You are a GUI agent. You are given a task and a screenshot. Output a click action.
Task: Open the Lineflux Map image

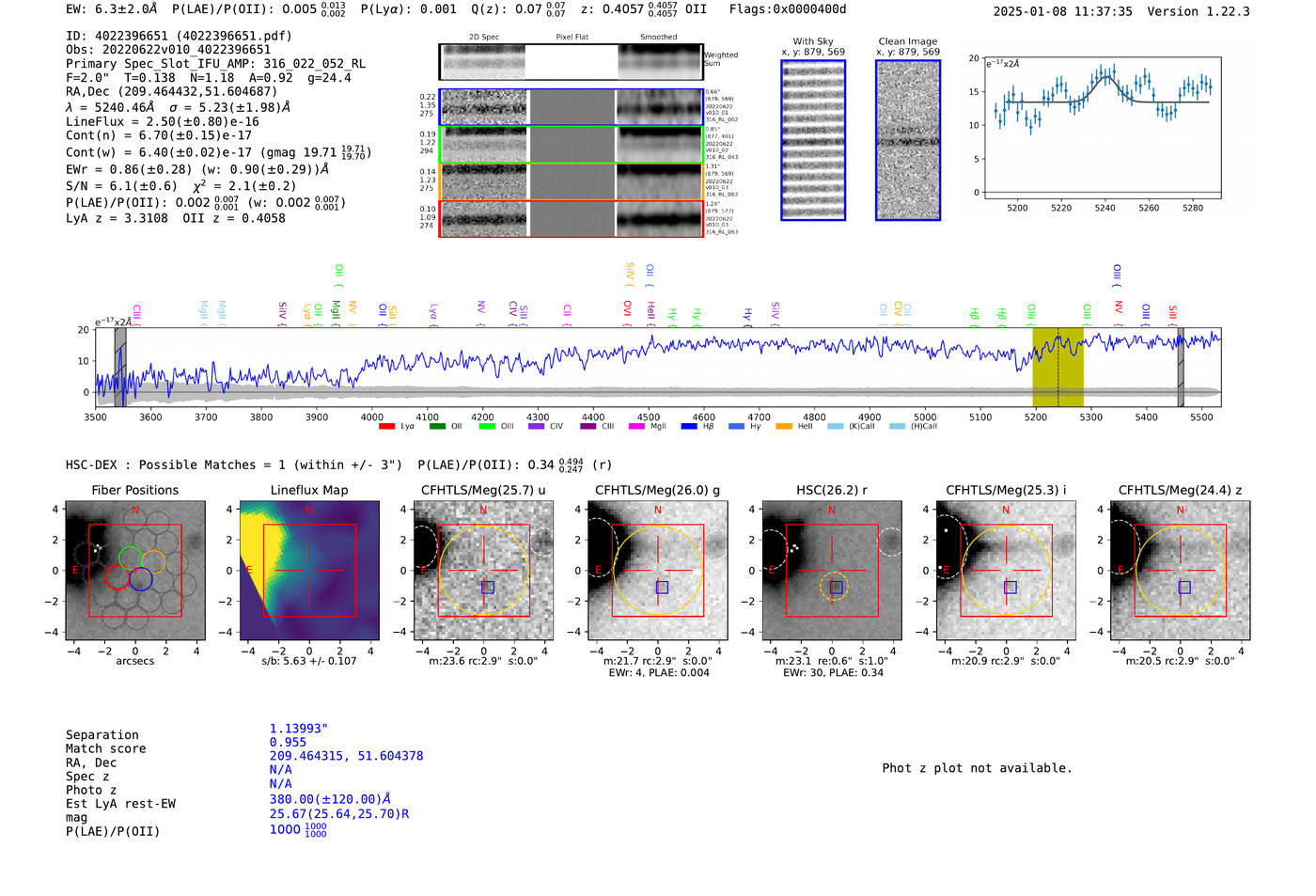(309, 571)
